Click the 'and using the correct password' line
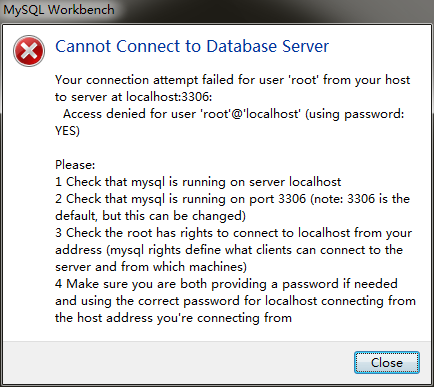The image size is (434, 387). pos(235,301)
